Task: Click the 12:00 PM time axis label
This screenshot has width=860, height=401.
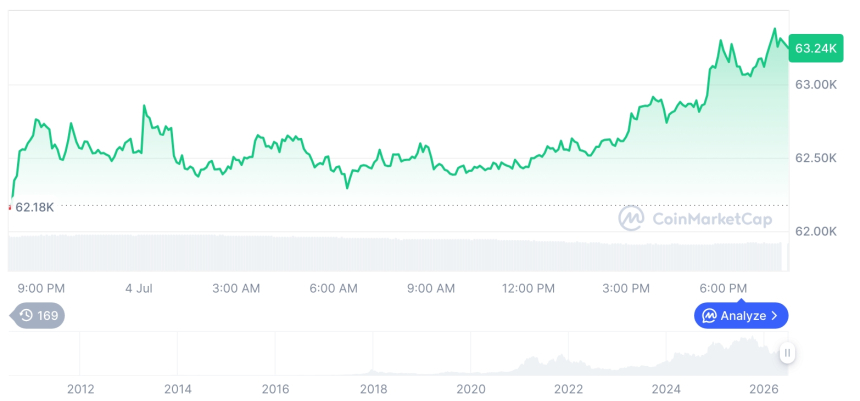Action: click(x=528, y=289)
